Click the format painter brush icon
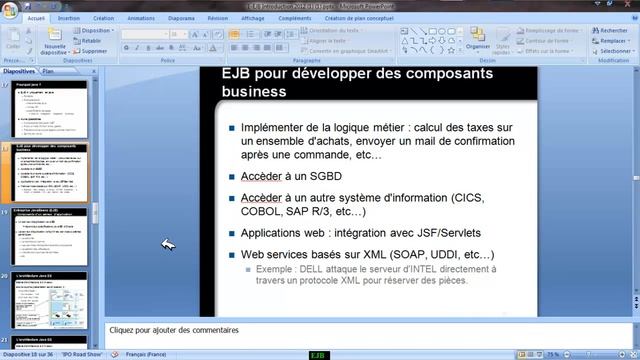Screen dimensions: 640x360 tap(29, 51)
